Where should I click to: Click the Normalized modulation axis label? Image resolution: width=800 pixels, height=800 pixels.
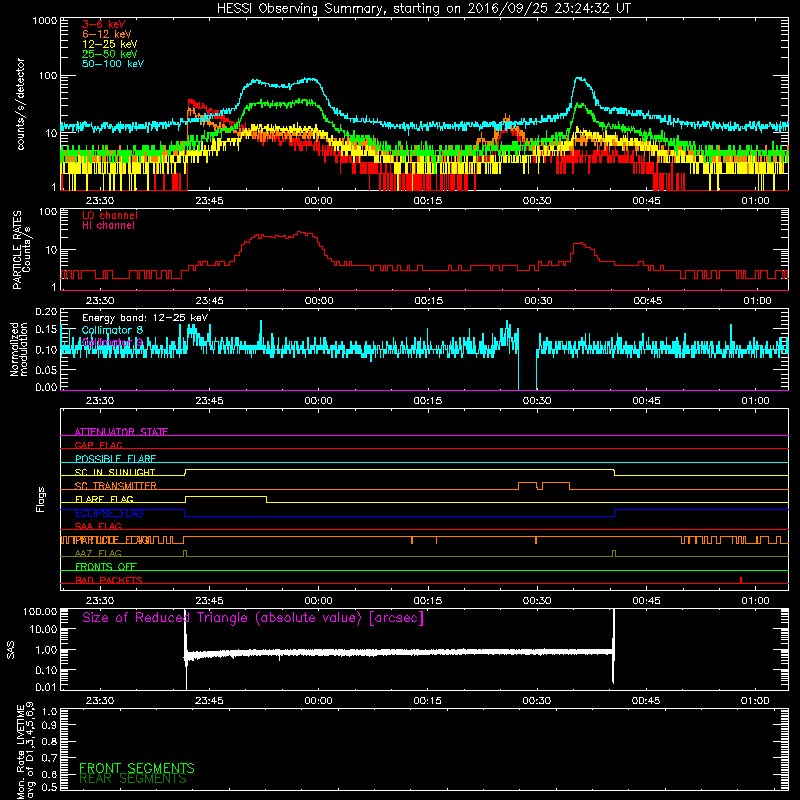click(x=19, y=349)
